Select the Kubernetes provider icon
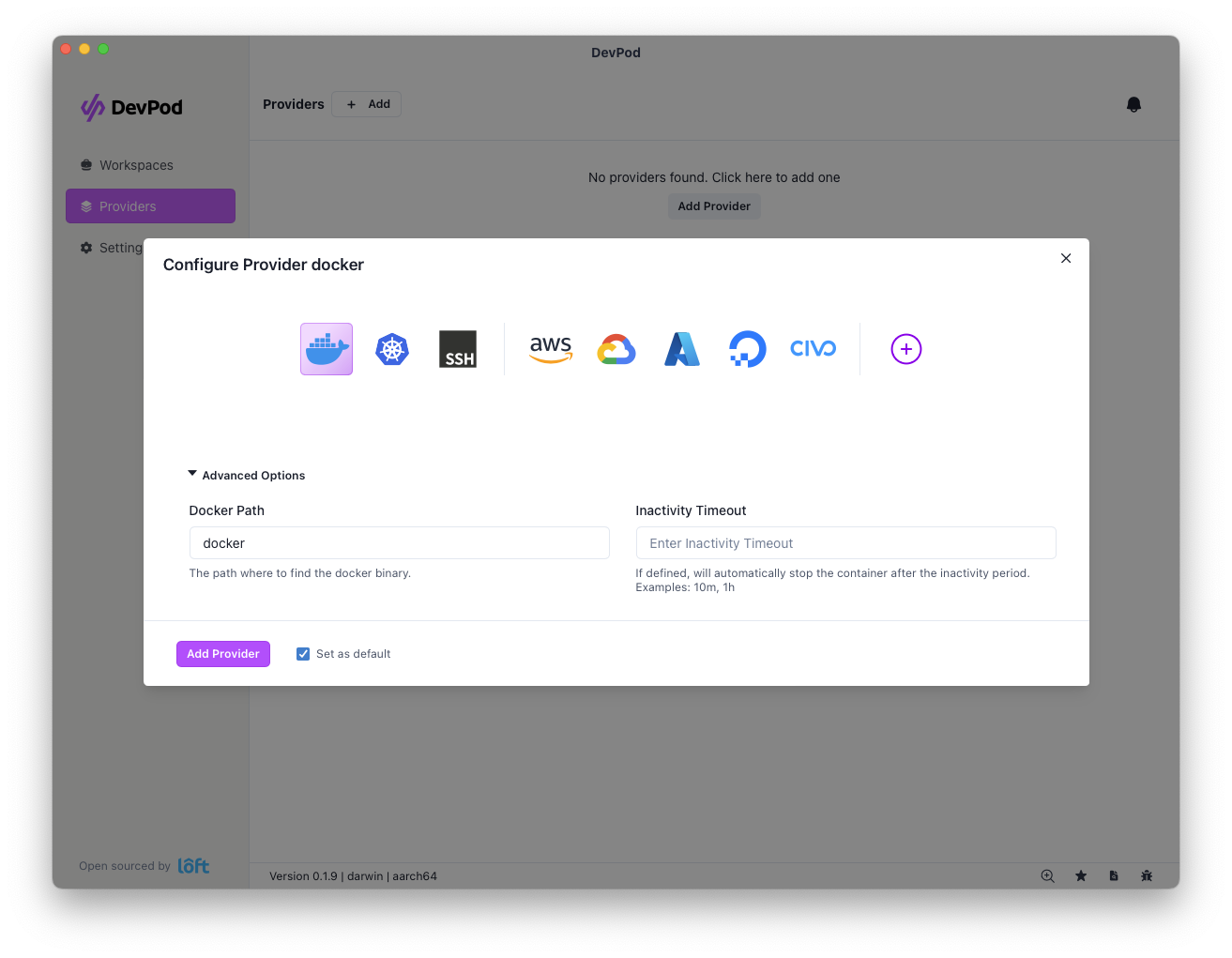 [391, 348]
